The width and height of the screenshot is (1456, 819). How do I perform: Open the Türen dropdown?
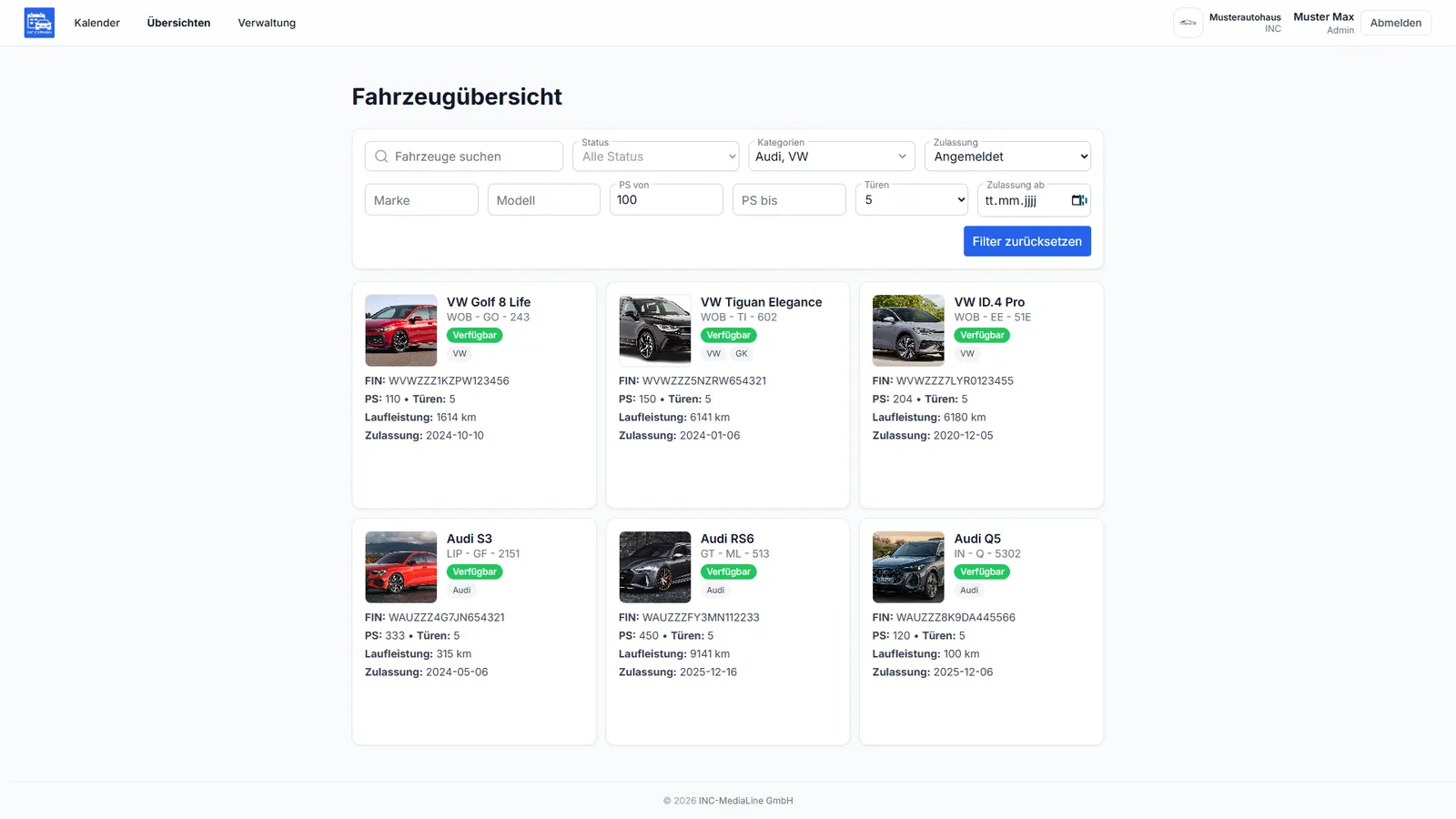(912, 200)
